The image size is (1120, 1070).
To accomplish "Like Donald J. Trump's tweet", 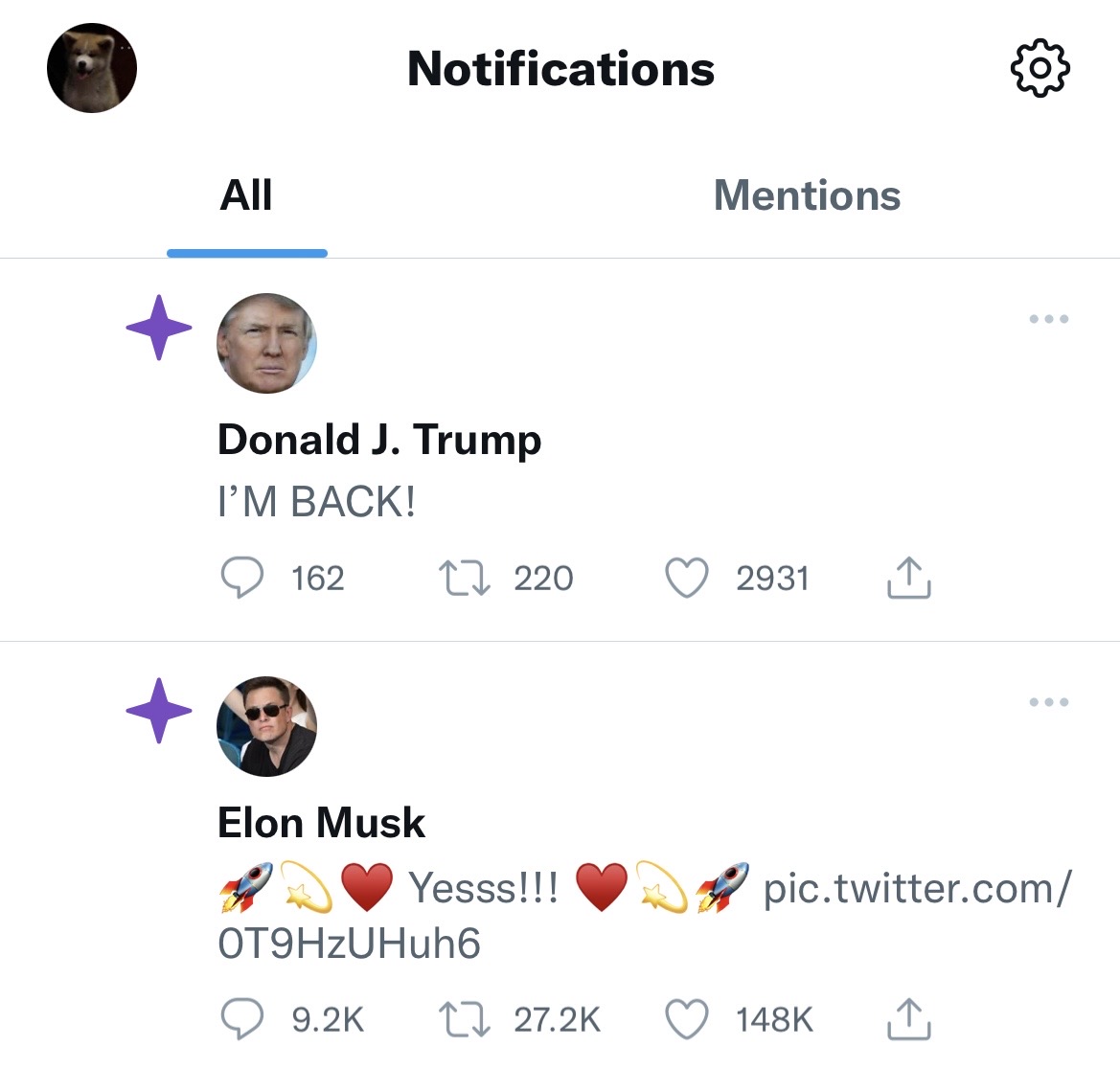I will [x=686, y=579].
